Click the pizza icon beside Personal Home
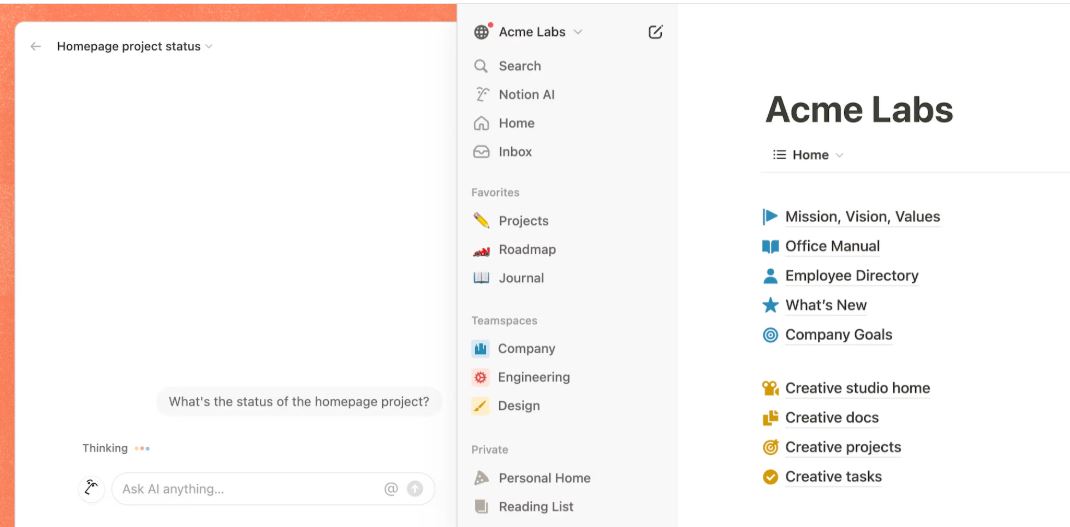Image resolution: width=1070 pixels, height=527 pixels. click(482, 479)
